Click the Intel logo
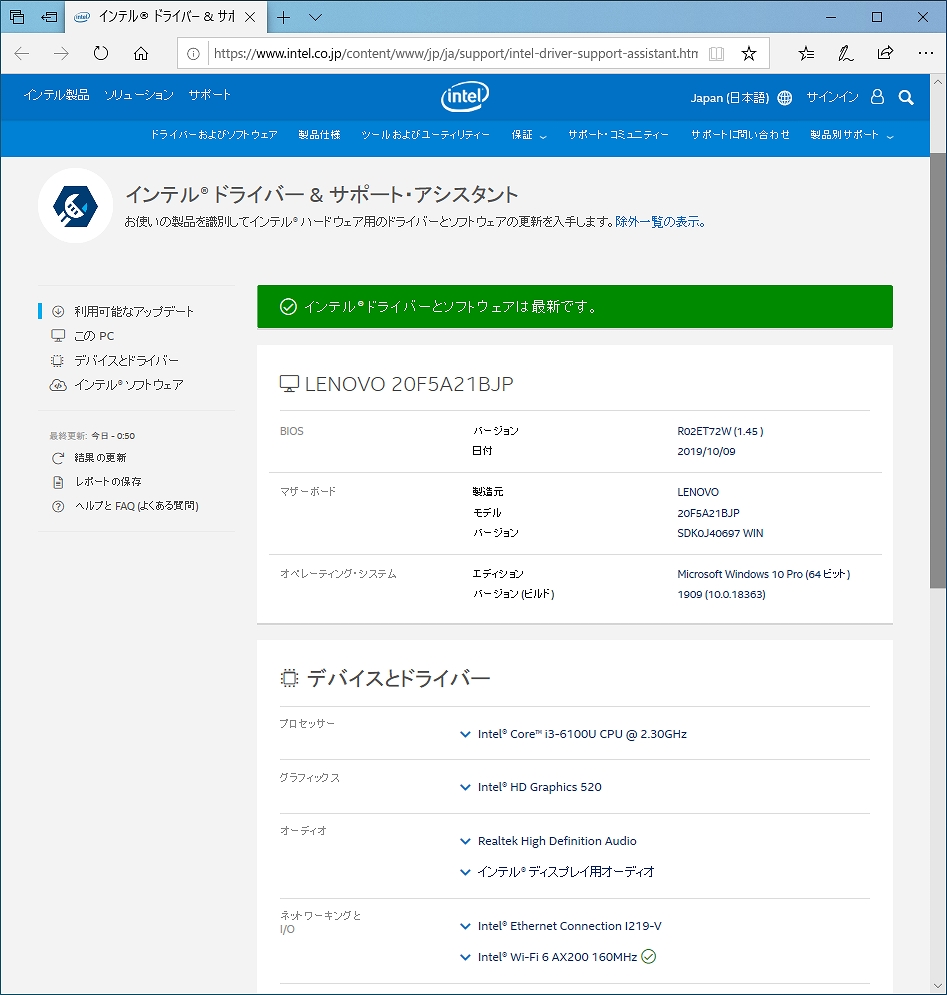Viewport: 947px width, 995px height. (465, 96)
